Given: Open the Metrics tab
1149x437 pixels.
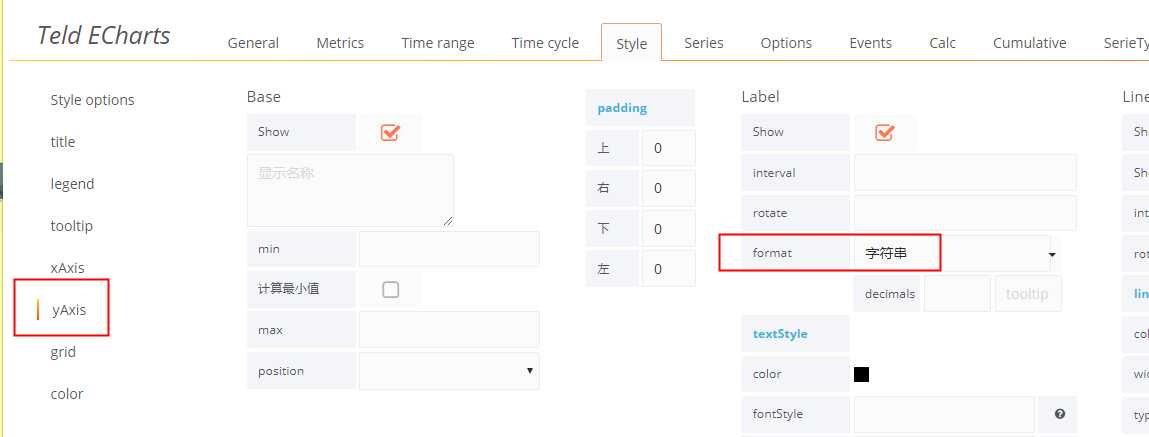Looking at the screenshot, I should pyautogui.click(x=340, y=43).
